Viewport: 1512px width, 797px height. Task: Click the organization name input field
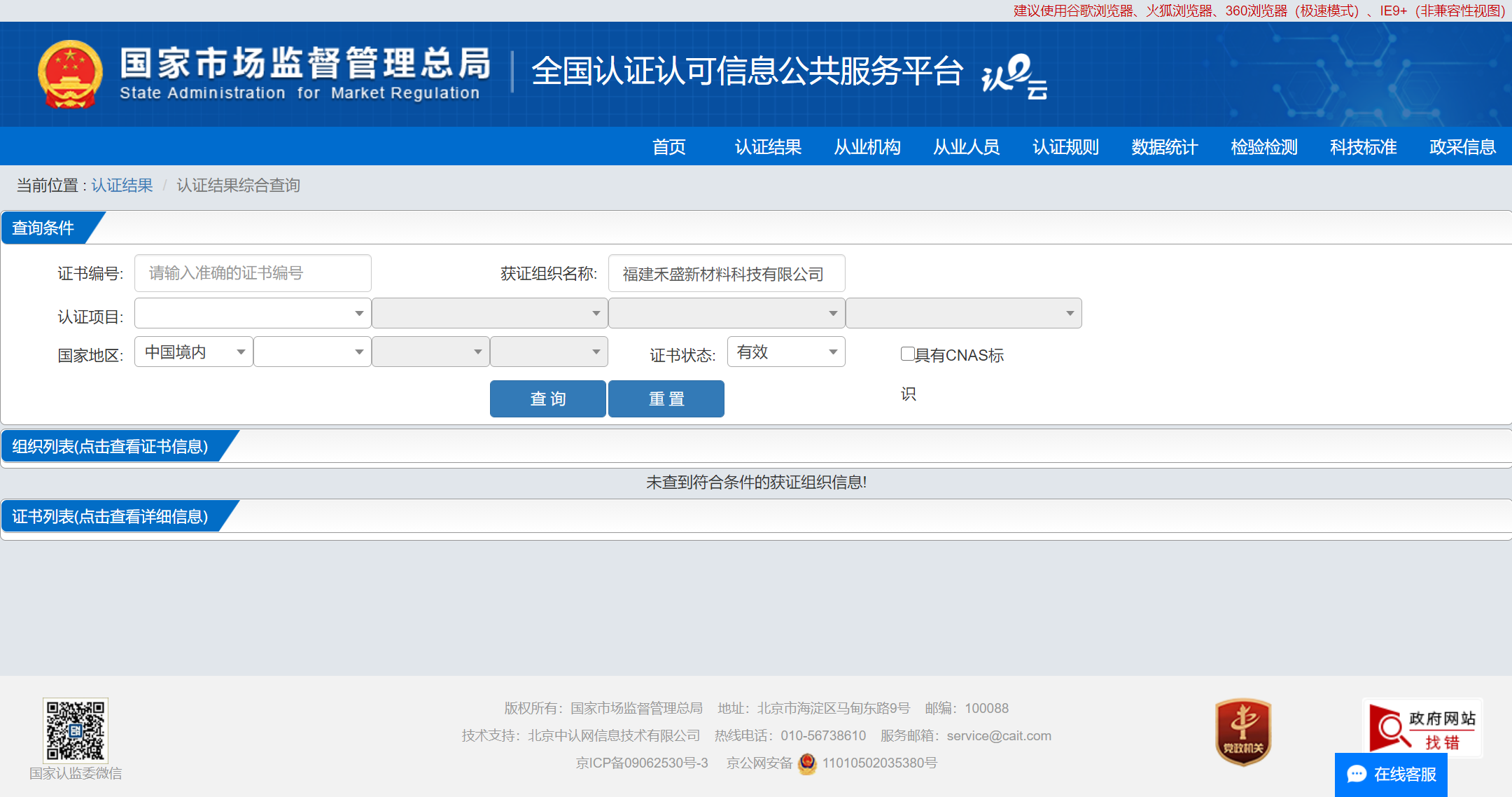726,274
